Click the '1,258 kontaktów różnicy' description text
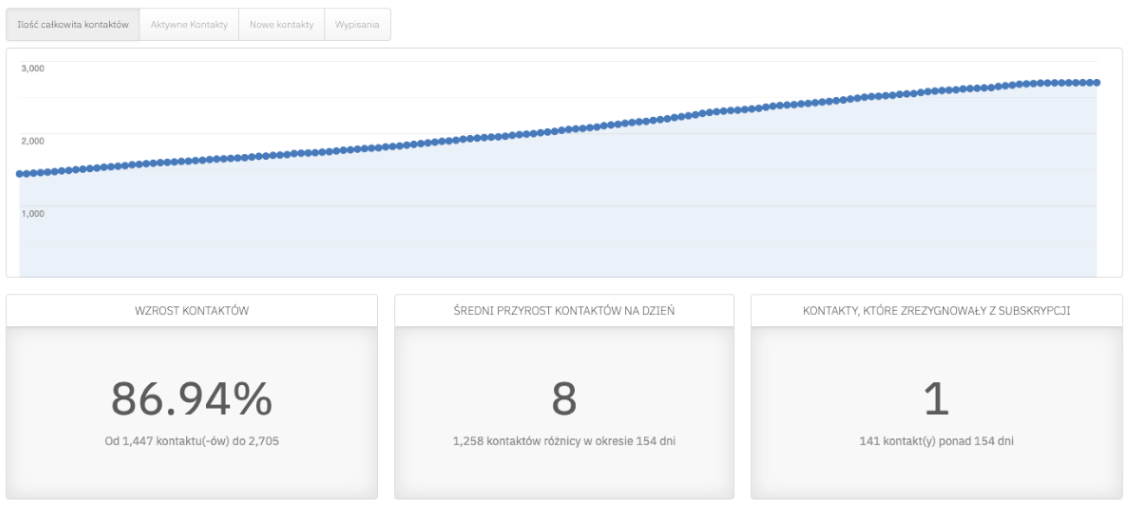 [x=564, y=441]
